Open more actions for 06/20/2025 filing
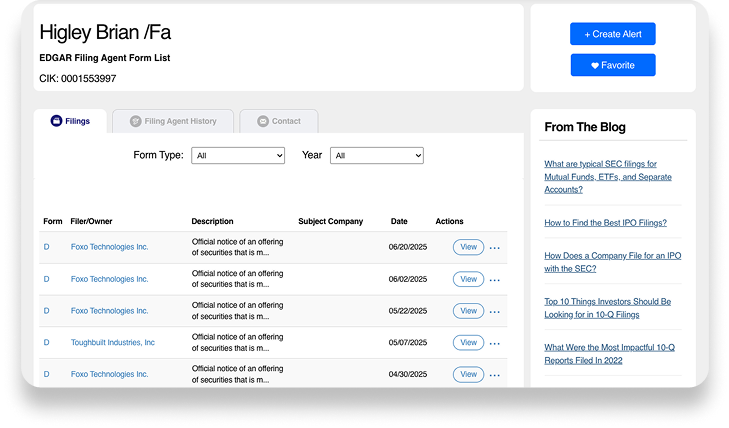Image resolution: width=729 pixels, height=428 pixels. click(x=494, y=248)
